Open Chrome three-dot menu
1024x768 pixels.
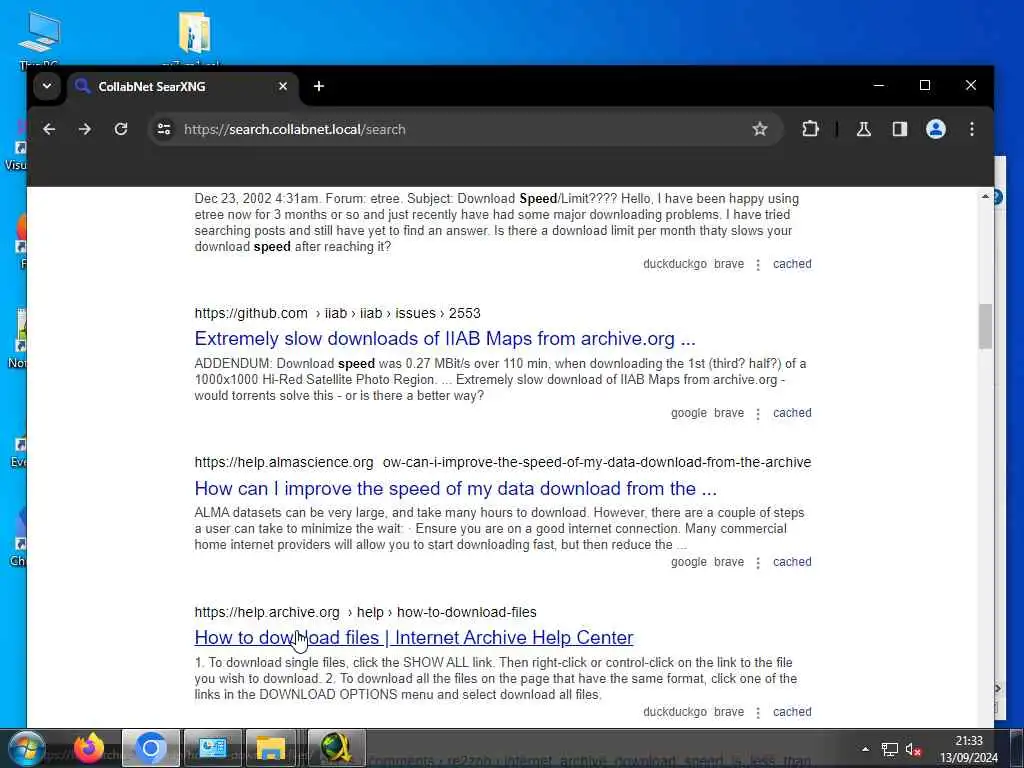click(972, 129)
